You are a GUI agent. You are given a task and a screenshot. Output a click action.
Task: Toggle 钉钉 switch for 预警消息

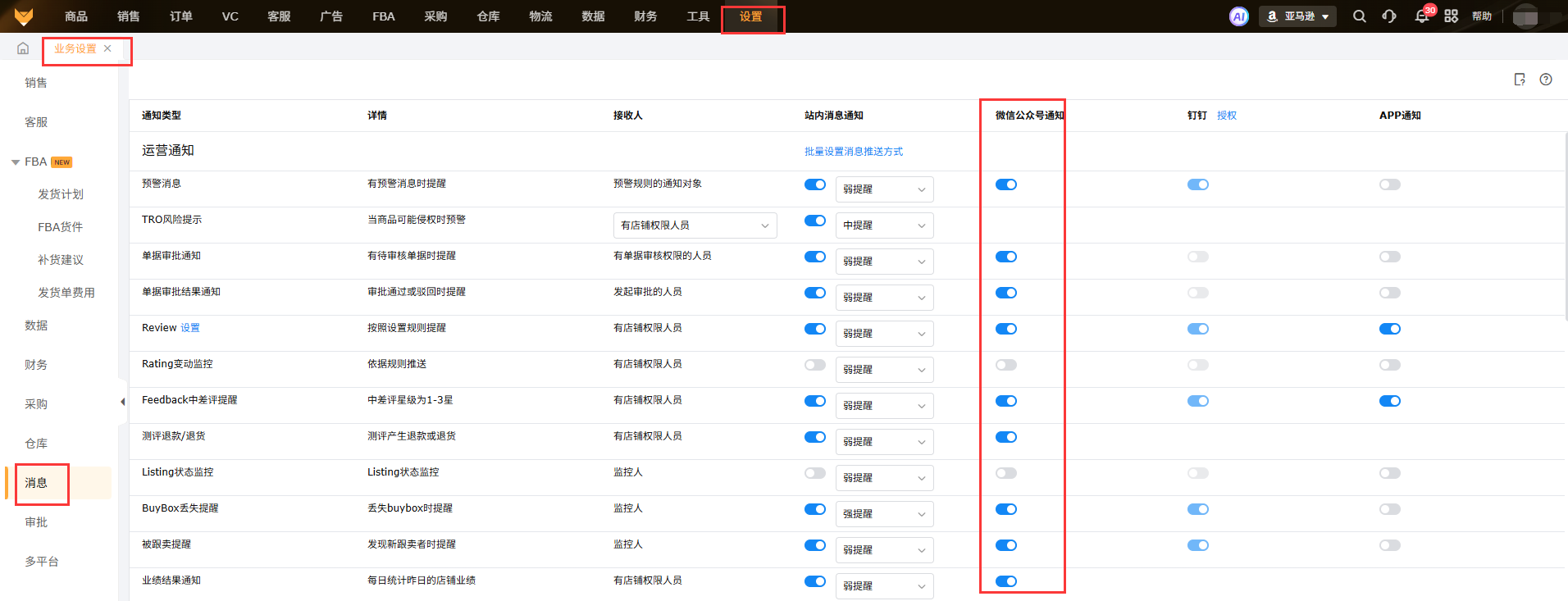[1198, 184]
